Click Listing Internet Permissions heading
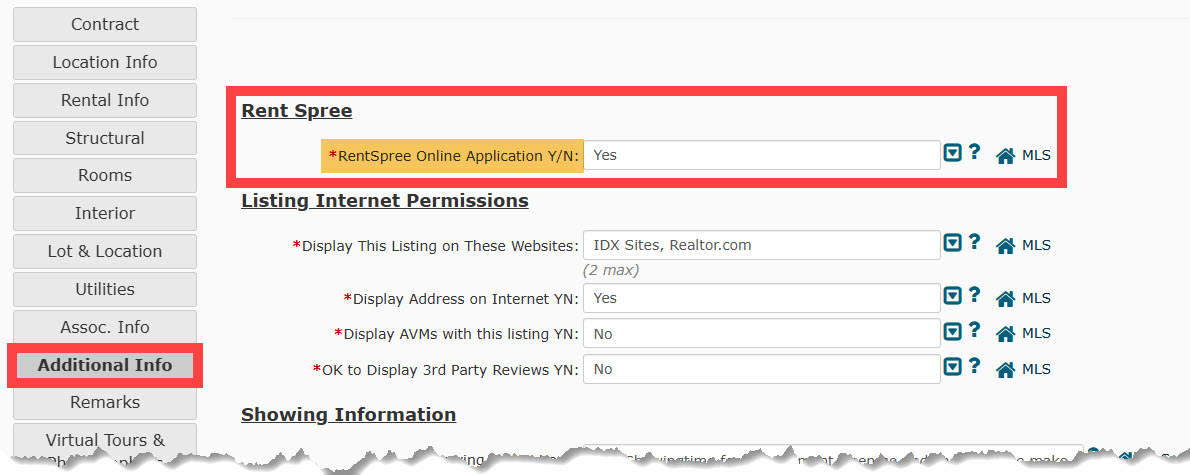This screenshot has height=475, width=1190. pyautogui.click(x=385, y=201)
